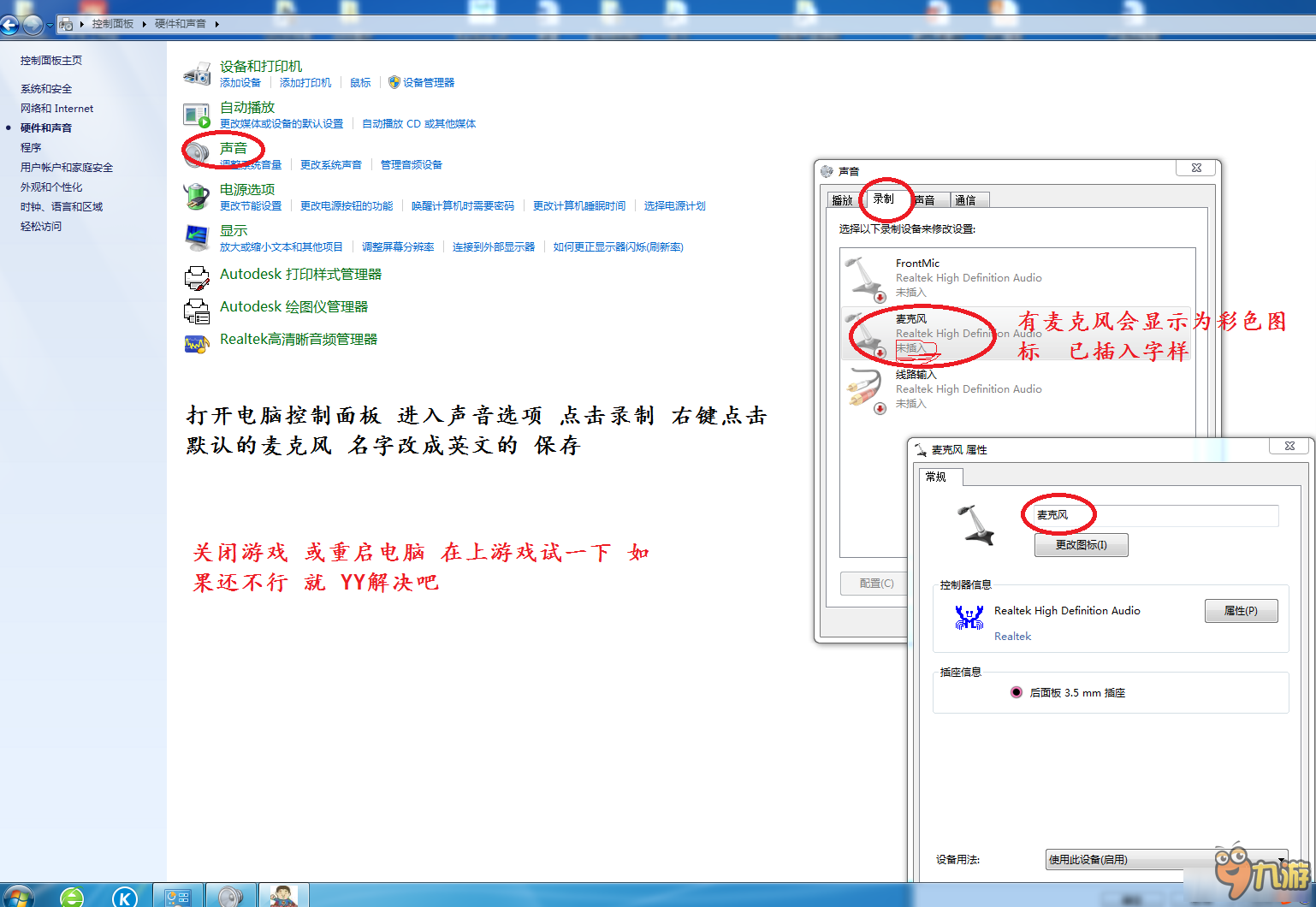Switch to the 声音 tab in sound dialog
The height and width of the screenshot is (907, 1316).
(926, 200)
